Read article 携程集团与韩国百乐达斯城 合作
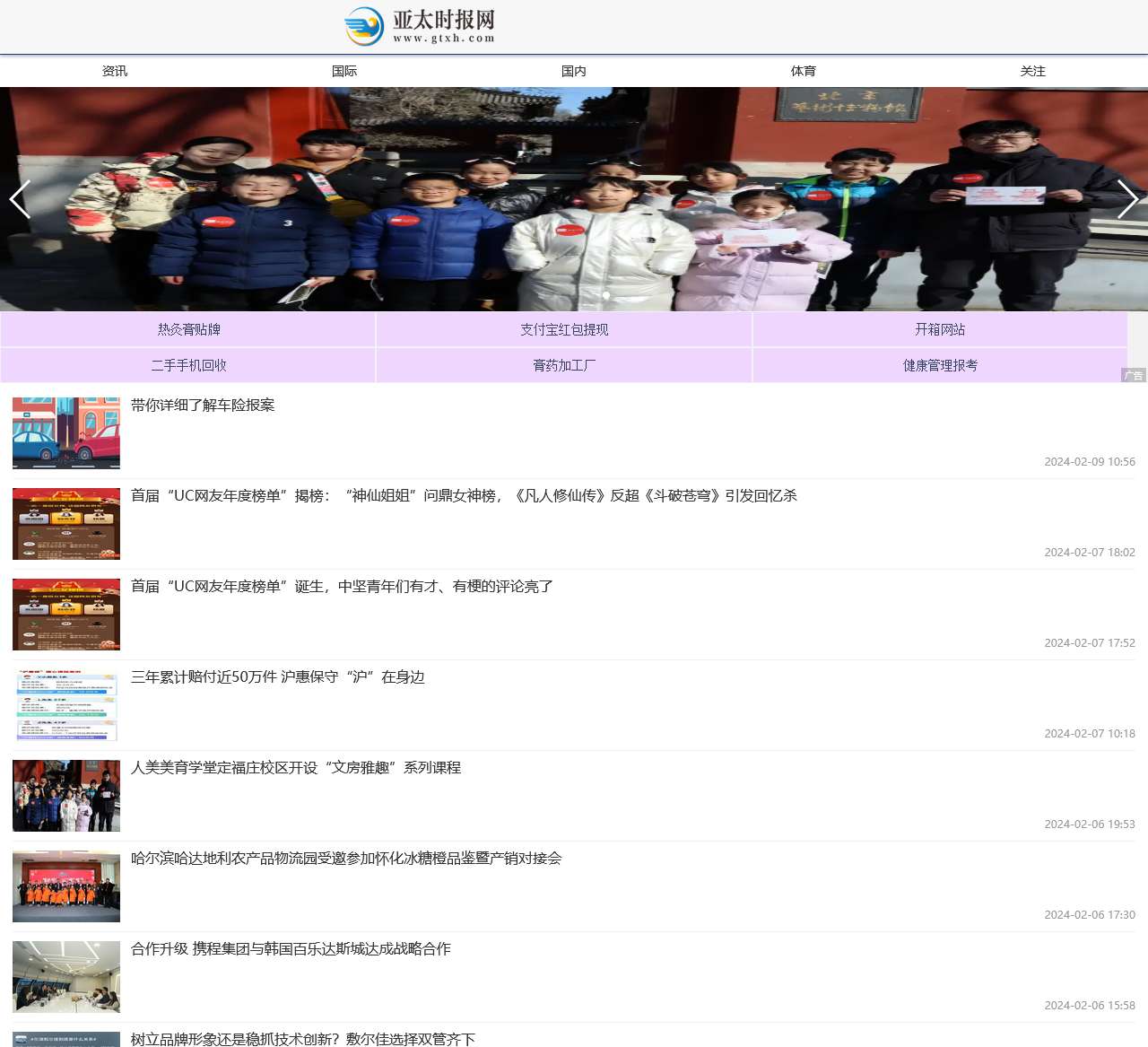The image size is (1148, 1047). [291, 949]
